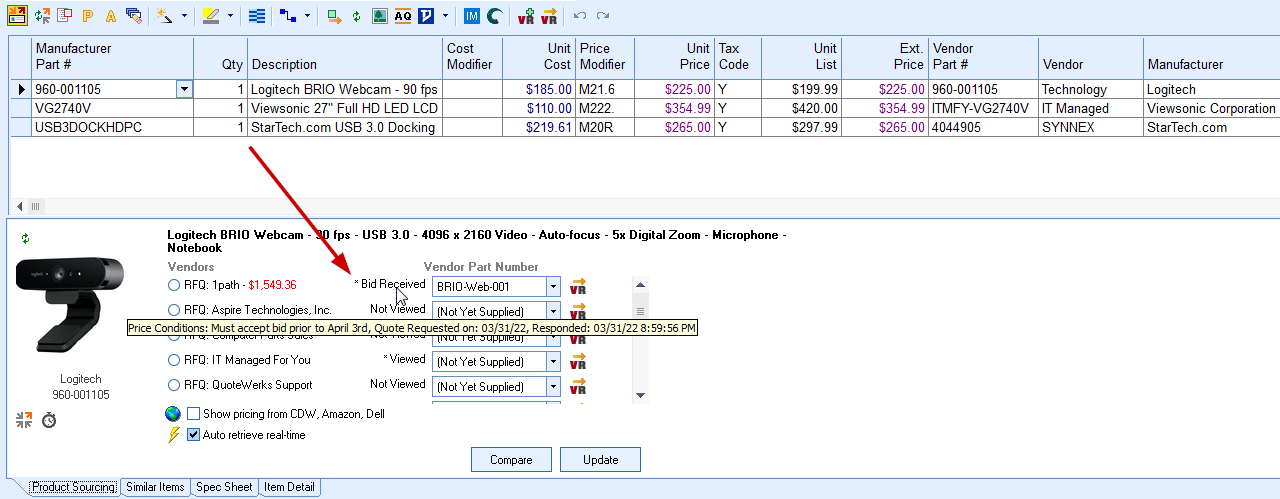Click the AQ toolbar icon
Image resolution: width=1280 pixels, height=499 pixels.
pos(403,16)
